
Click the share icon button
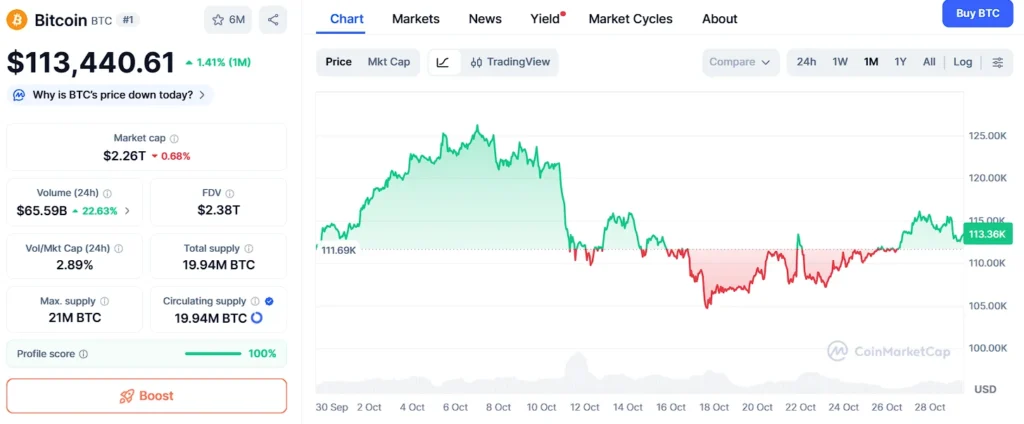click(x=272, y=19)
